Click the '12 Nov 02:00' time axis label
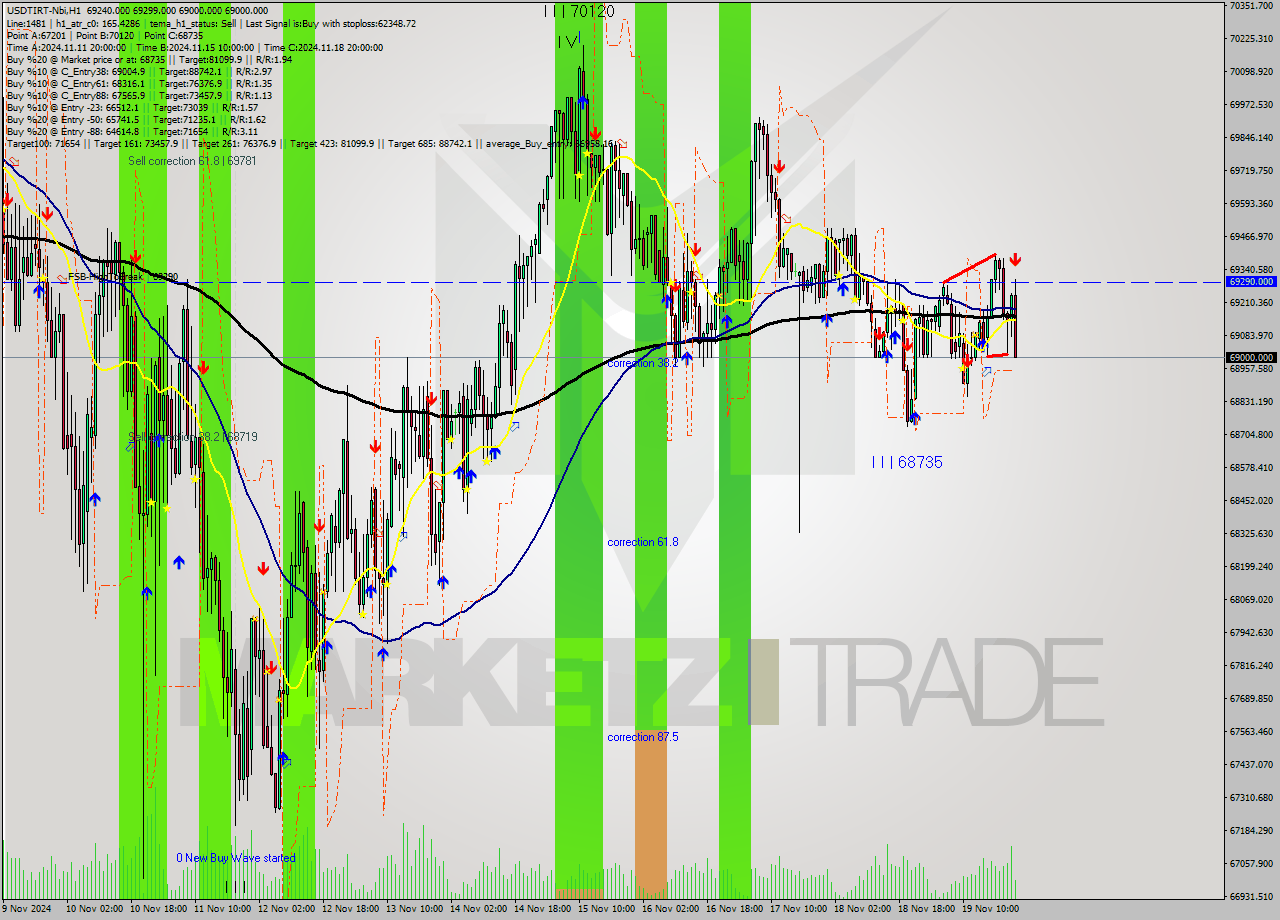The height and width of the screenshot is (920, 1280). coord(286,909)
